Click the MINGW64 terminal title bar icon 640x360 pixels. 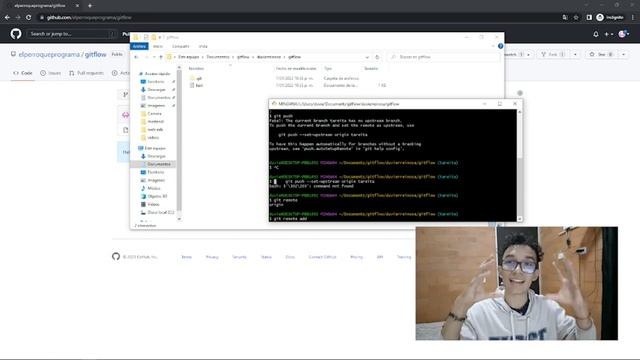pyautogui.click(x=274, y=104)
